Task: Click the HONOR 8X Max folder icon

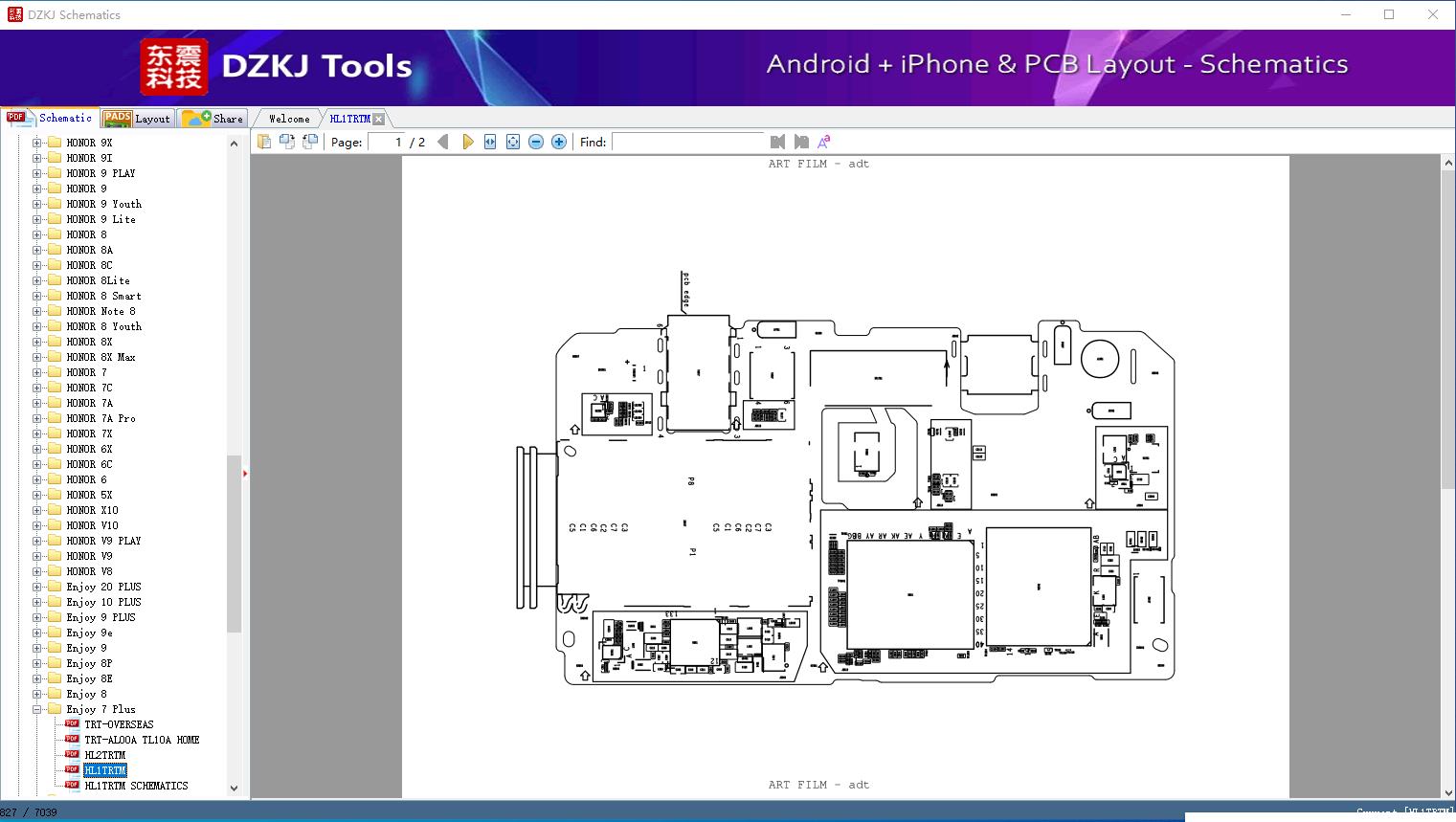Action: (x=55, y=357)
